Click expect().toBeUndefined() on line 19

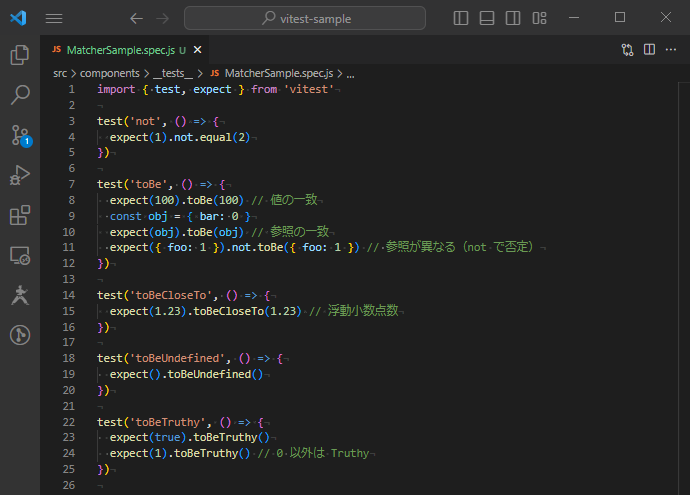pos(186,374)
